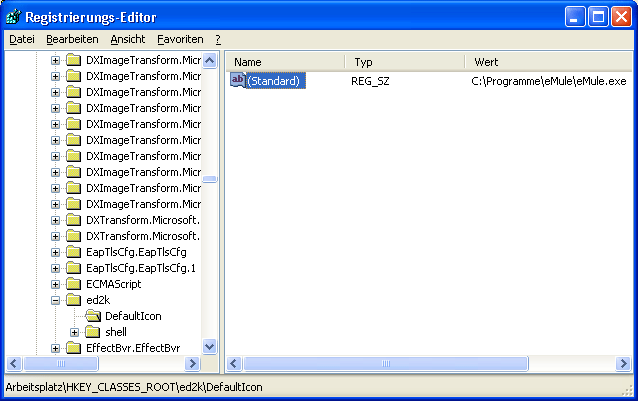Click the tree pane scroll-down arrow

coord(210,347)
